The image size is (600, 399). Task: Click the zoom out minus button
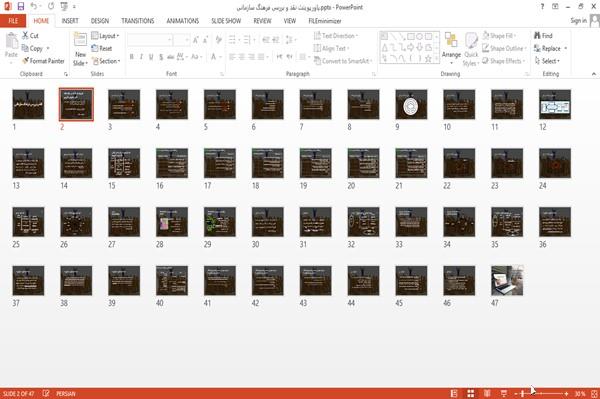pyautogui.click(x=515, y=394)
